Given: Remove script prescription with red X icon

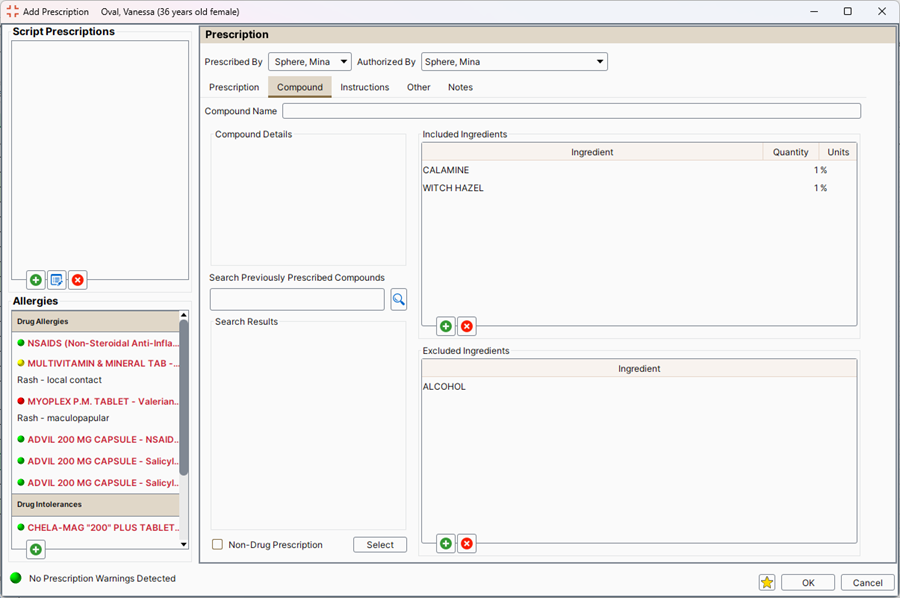Looking at the screenshot, I should pos(78,280).
